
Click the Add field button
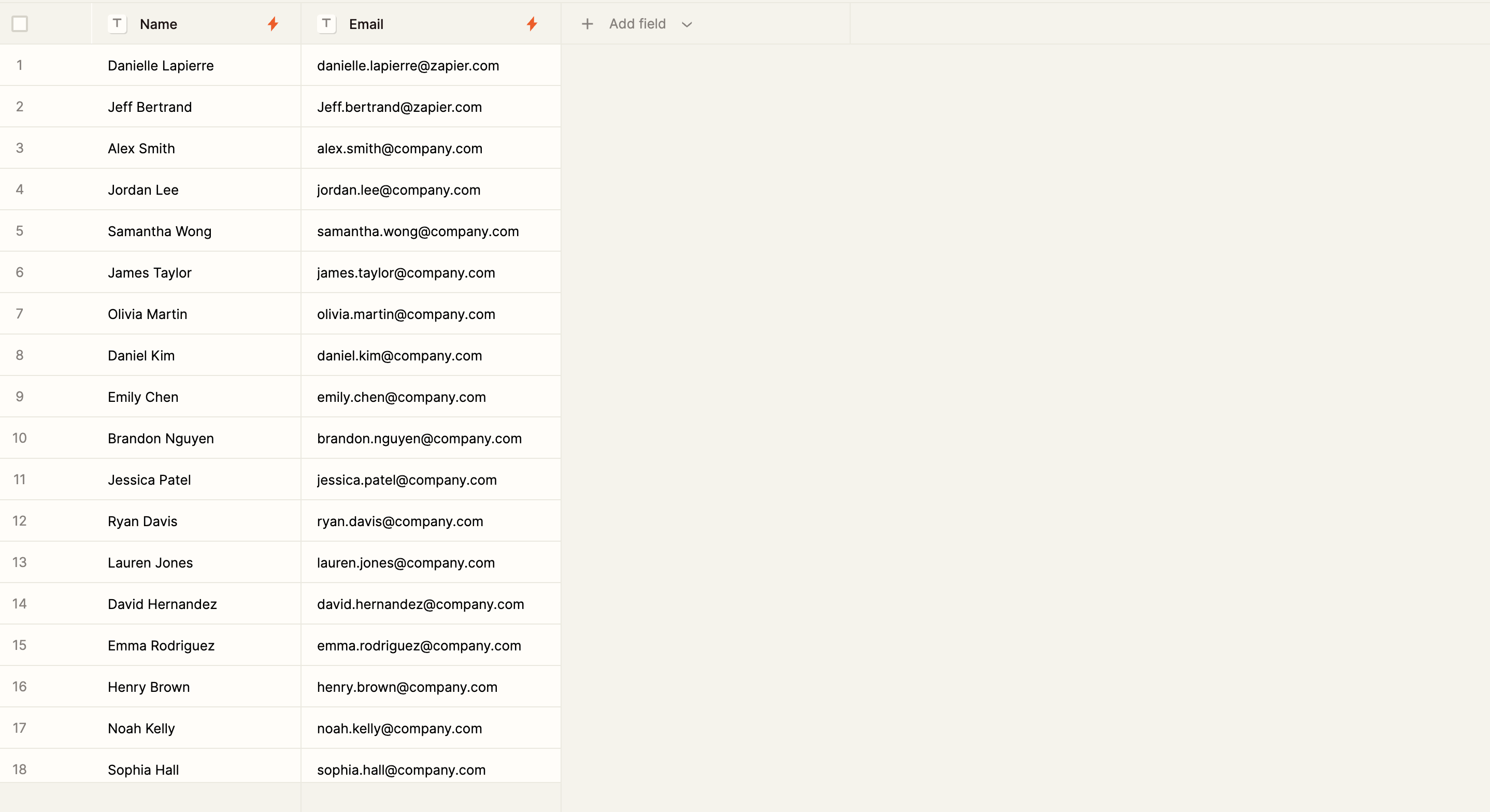point(637,24)
